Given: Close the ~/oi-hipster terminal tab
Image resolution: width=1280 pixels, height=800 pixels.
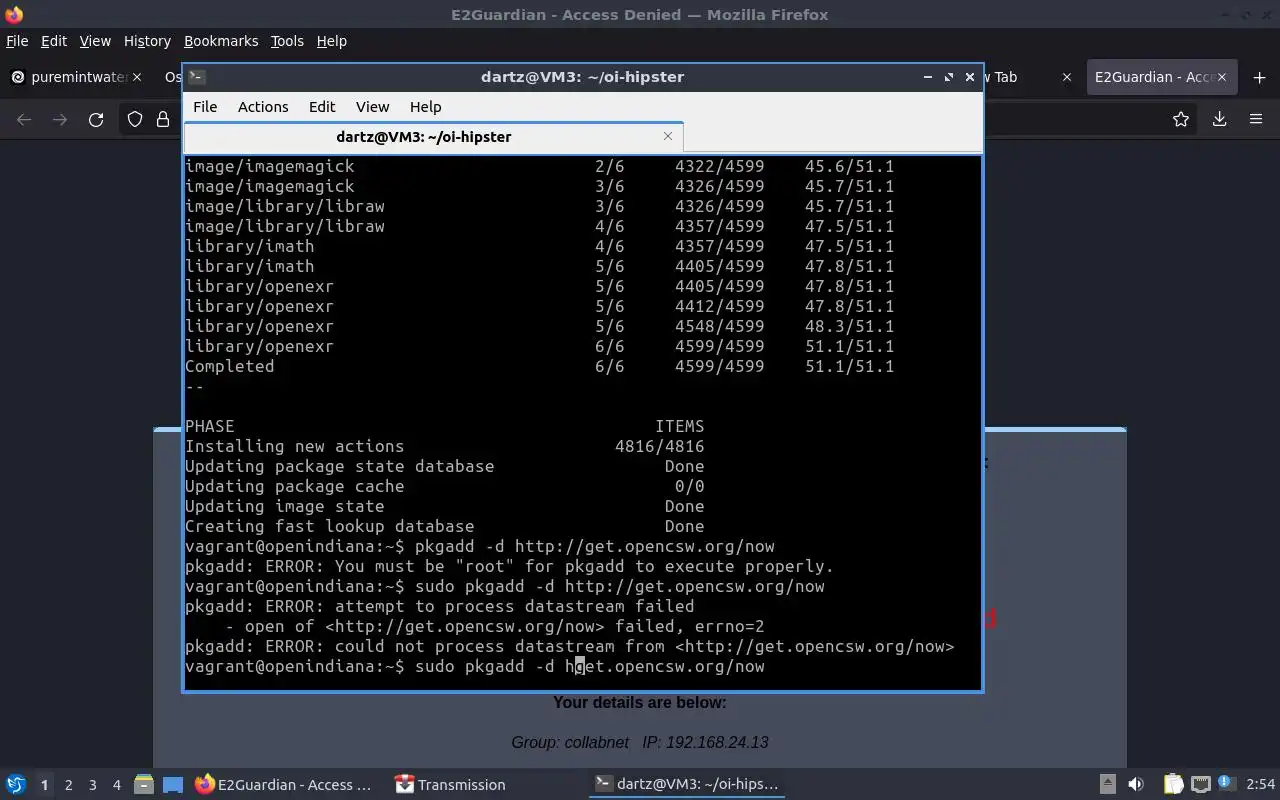Looking at the screenshot, I should (x=668, y=136).
